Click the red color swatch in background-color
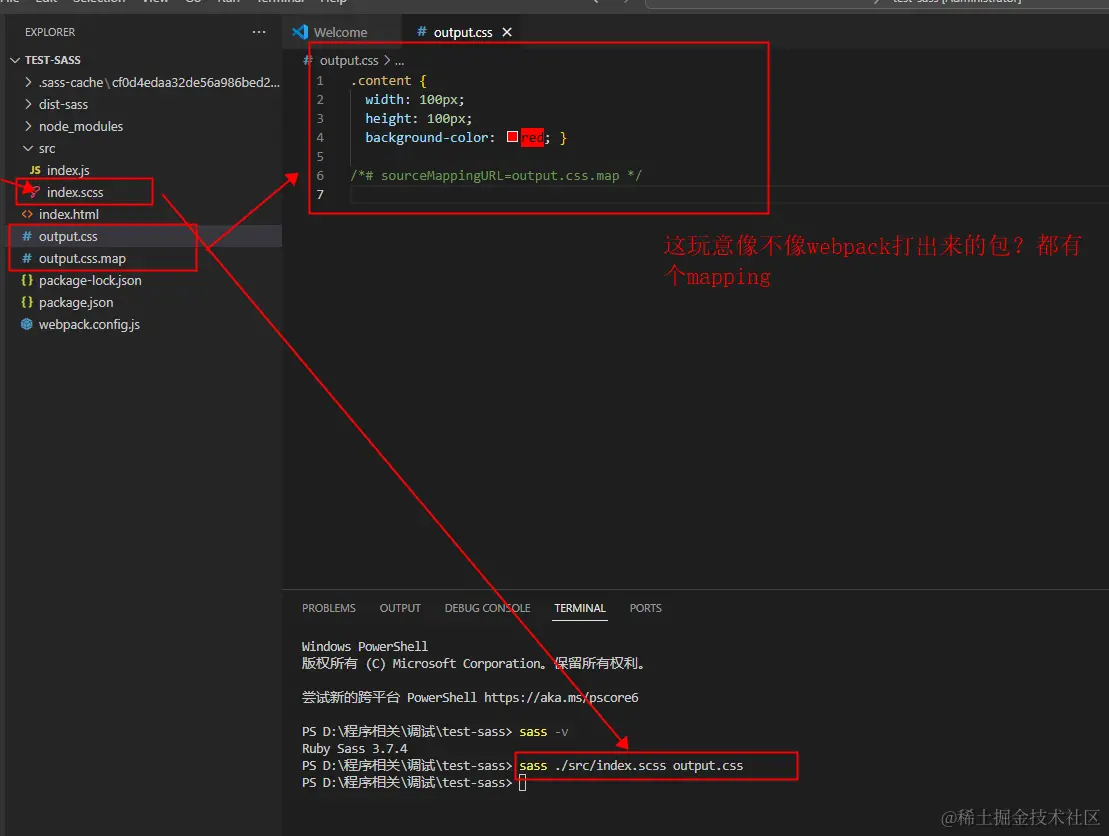The image size is (1109, 836). point(512,137)
